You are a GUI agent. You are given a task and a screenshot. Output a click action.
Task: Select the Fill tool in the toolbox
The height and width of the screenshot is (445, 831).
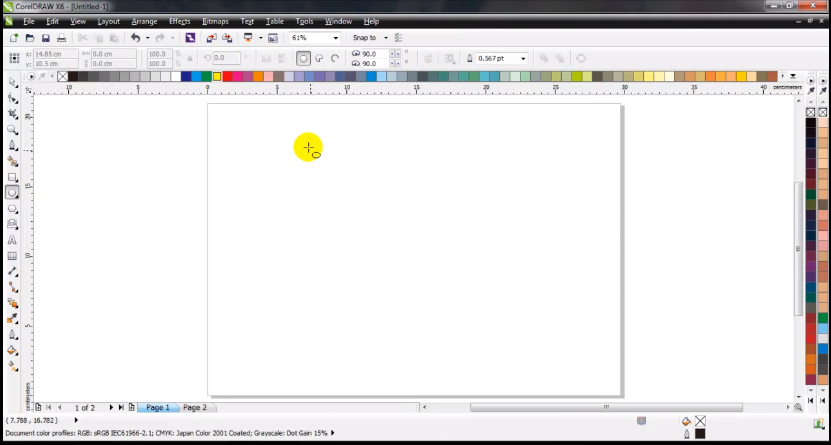click(x=13, y=350)
